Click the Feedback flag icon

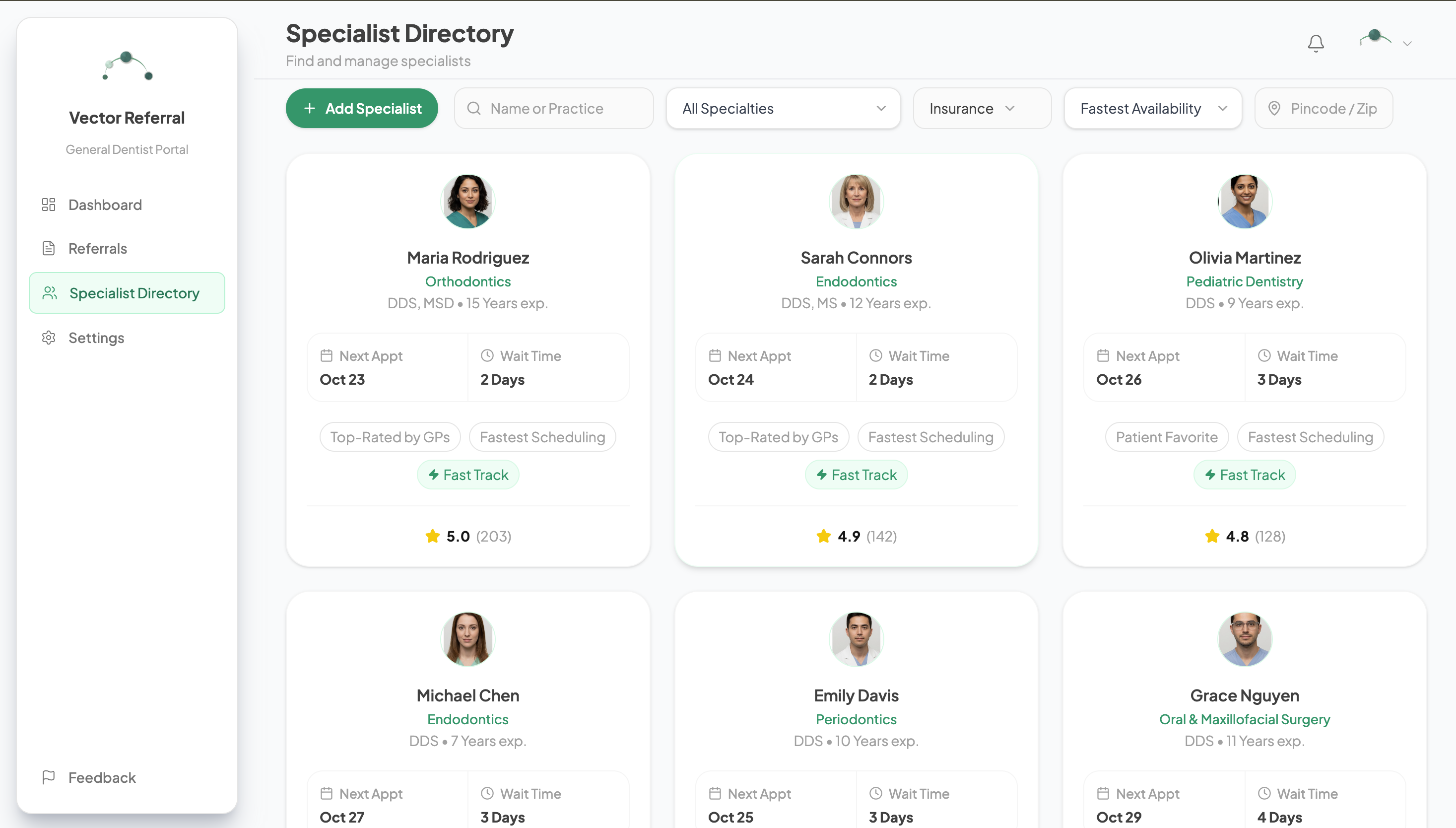(x=48, y=777)
